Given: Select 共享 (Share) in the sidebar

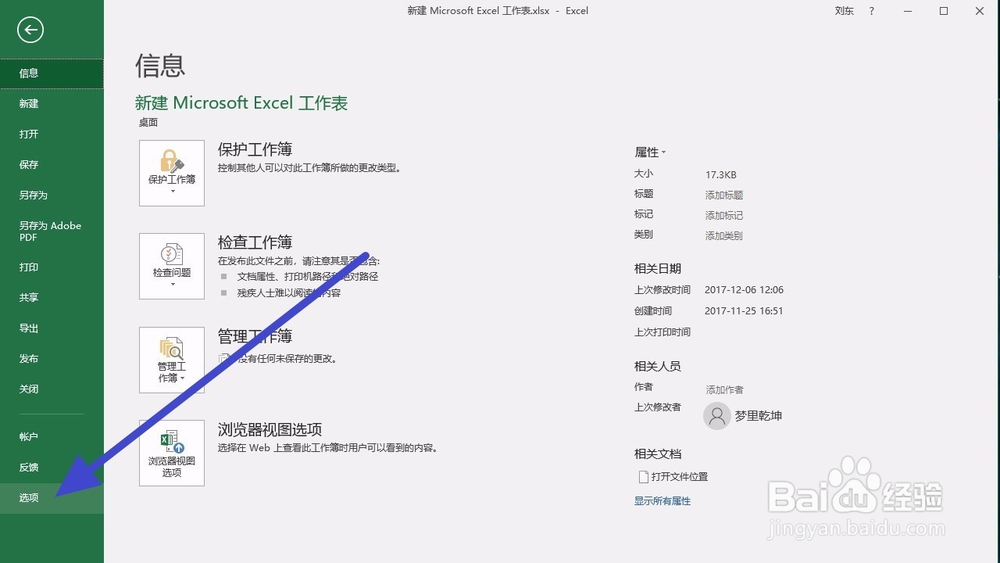Looking at the screenshot, I should [x=52, y=298].
